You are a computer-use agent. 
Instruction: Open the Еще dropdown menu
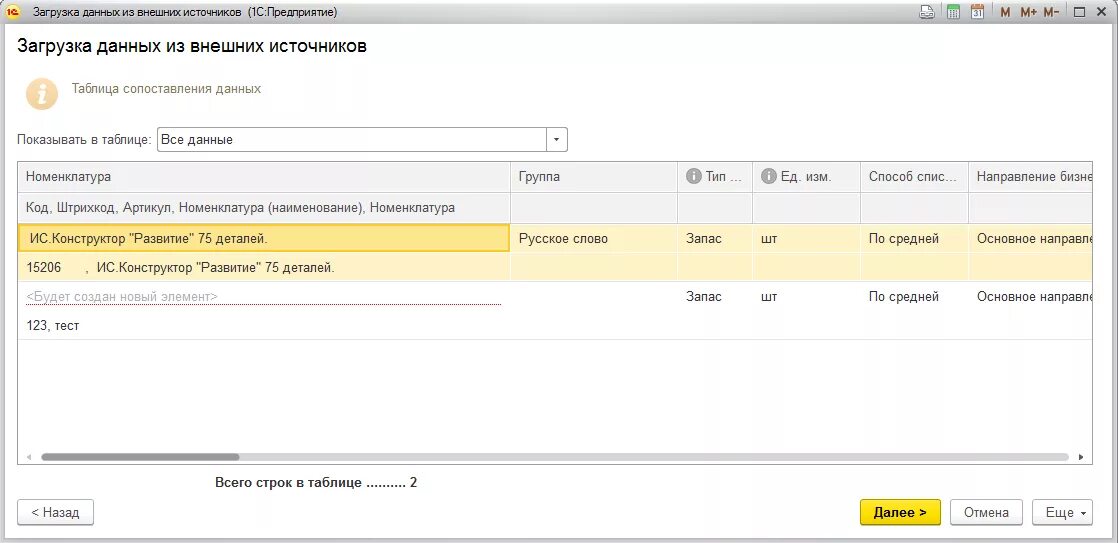(1062, 512)
